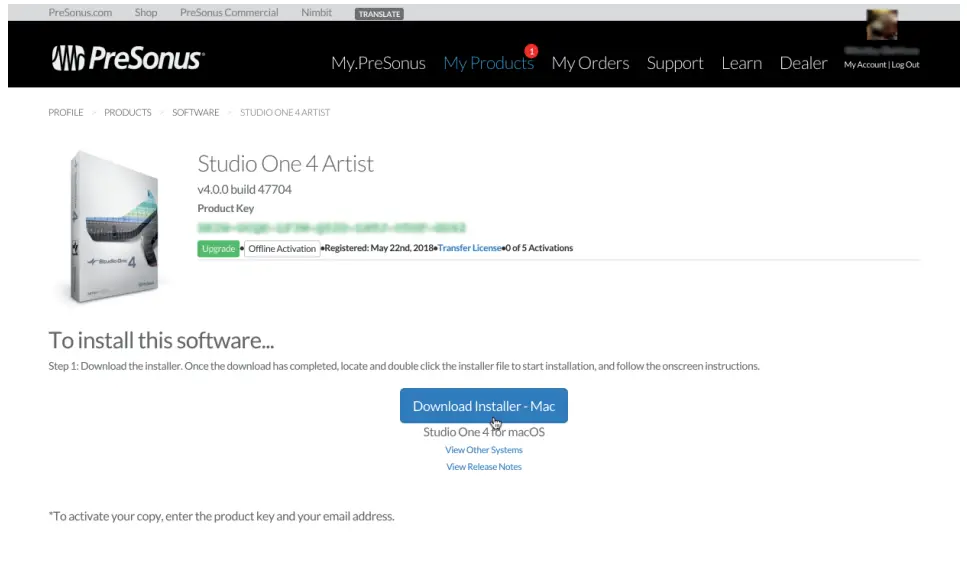Click version text v4.0.0 build 47704

[244, 189]
